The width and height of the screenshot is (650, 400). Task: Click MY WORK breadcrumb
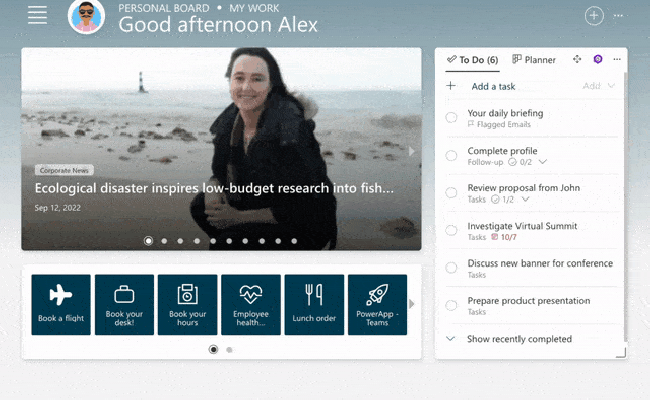(x=254, y=8)
